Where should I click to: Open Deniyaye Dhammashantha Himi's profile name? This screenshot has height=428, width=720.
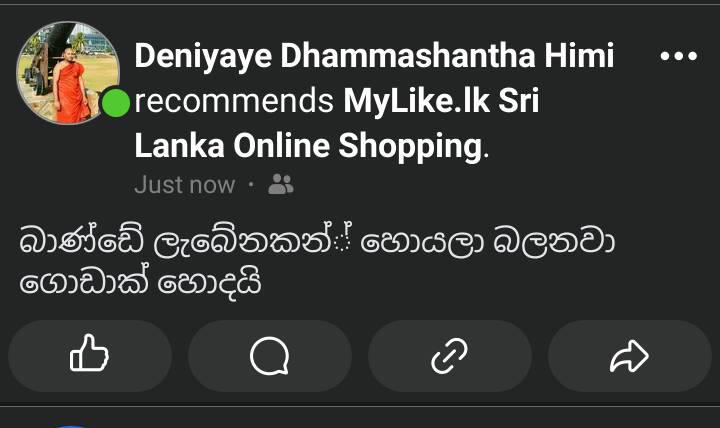(x=374, y=56)
